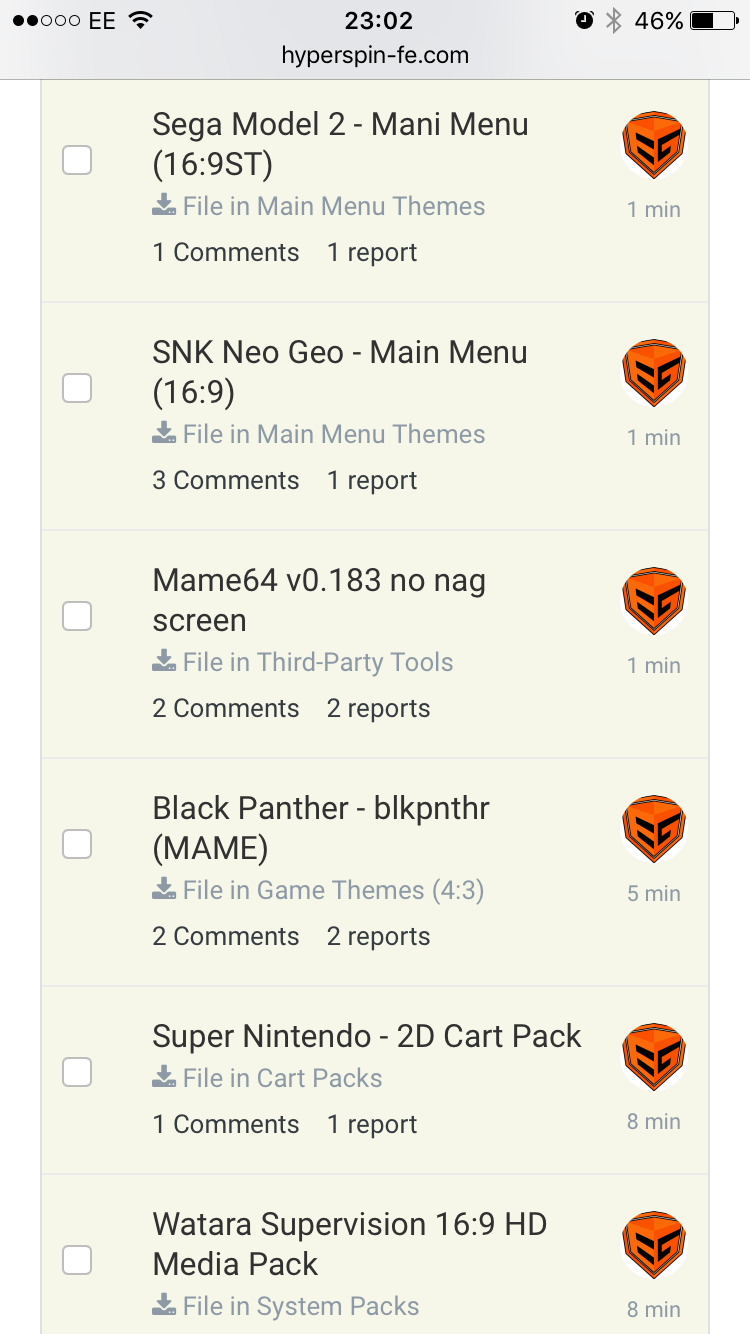The width and height of the screenshot is (750, 1334).
Task: Tick the Mame64 v0.183 checkbox
Action: tap(77, 616)
